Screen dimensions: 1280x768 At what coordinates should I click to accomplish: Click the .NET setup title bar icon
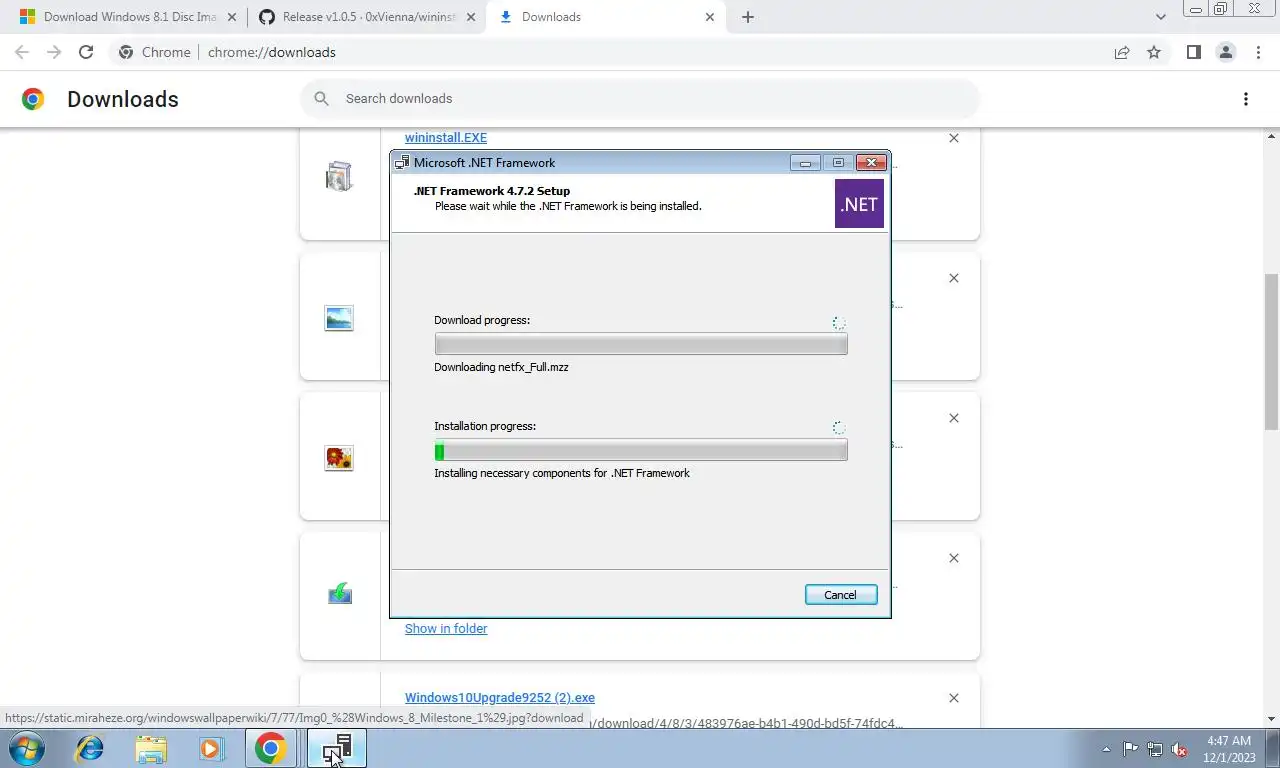click(x=402, y=162)
